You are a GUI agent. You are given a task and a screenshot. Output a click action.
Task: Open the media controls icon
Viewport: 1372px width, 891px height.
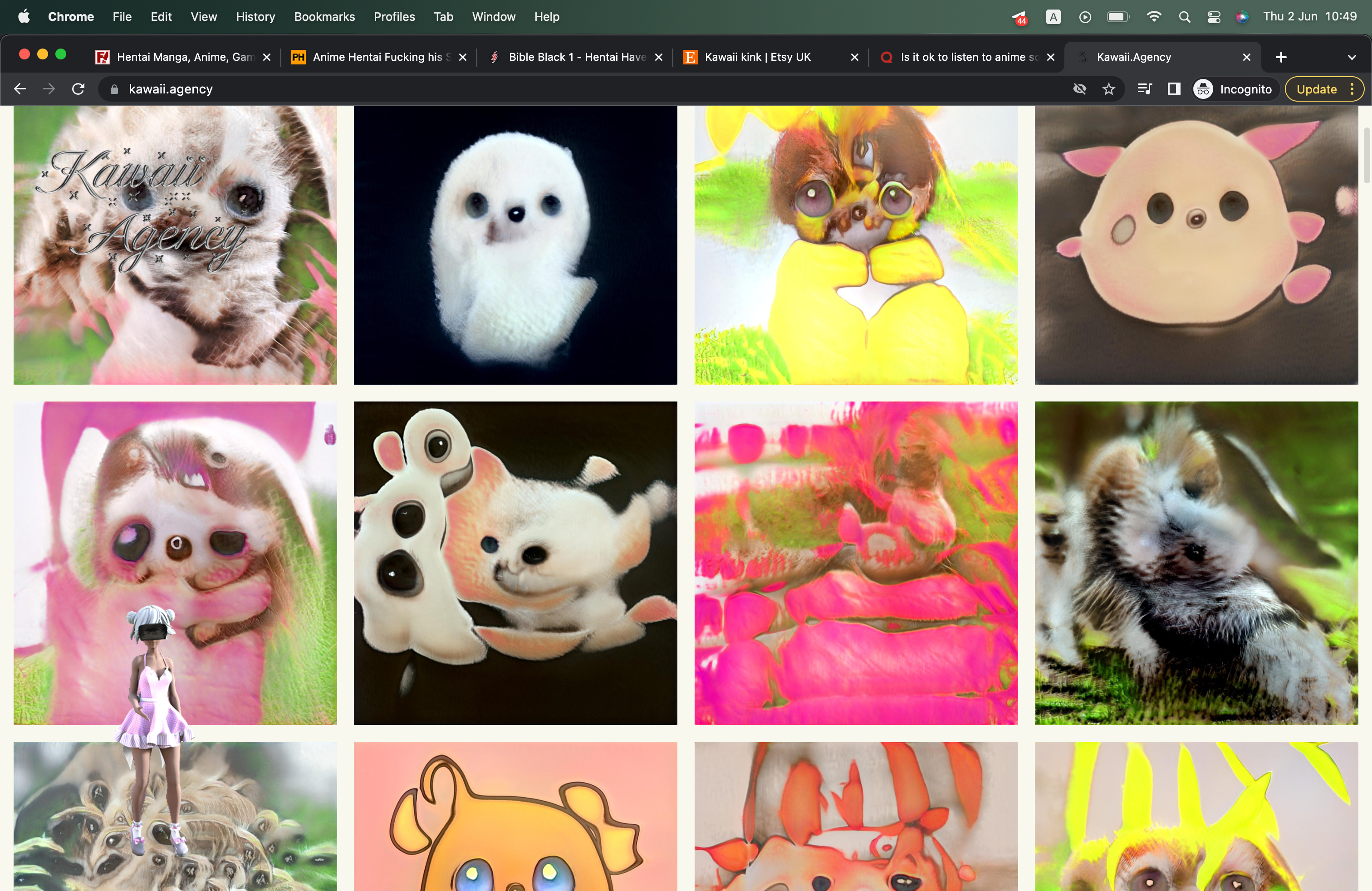click(x=1145, y=89)
